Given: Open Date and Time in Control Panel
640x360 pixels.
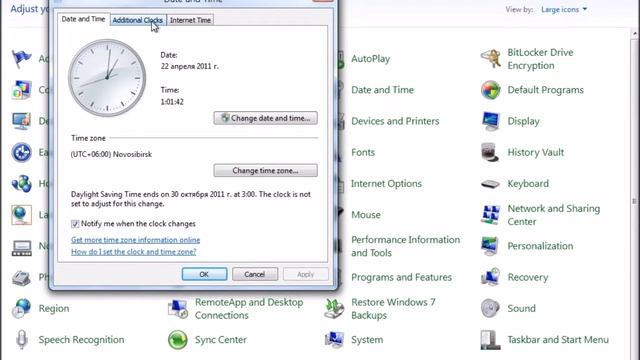Looking at the screenshot, I should click(382, 90).
